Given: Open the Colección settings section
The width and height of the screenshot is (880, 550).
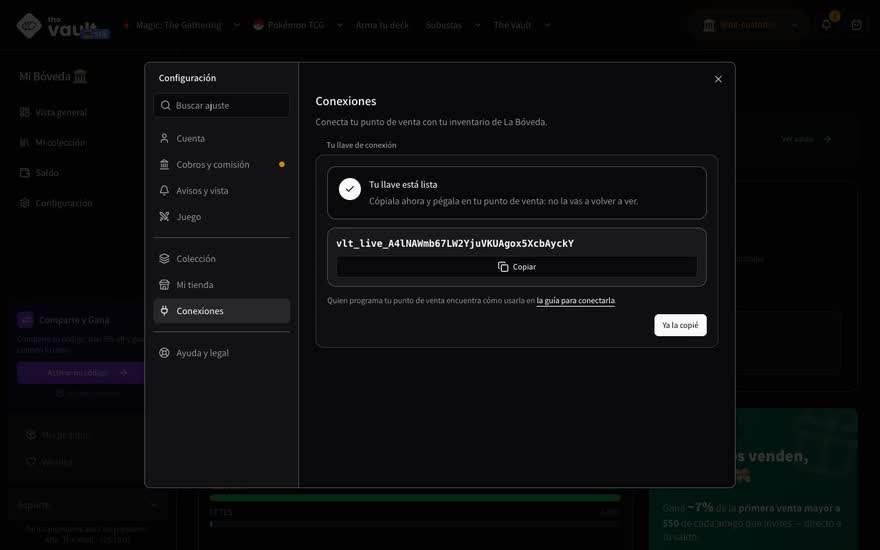Looking at the screenshot, I should point(222,259).
